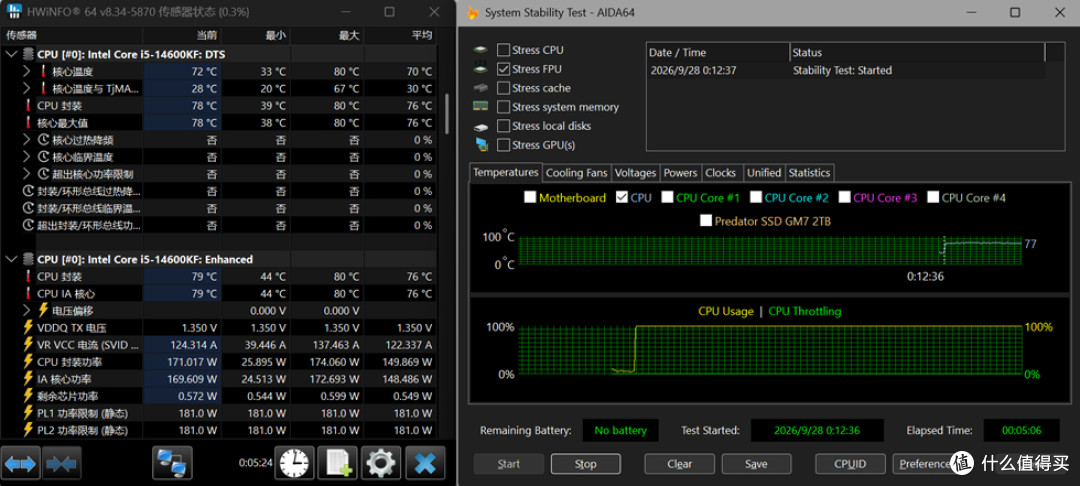Select Stability Test: Started log entry
Viewport: 1080px width, 486px height.
[846, 70]
